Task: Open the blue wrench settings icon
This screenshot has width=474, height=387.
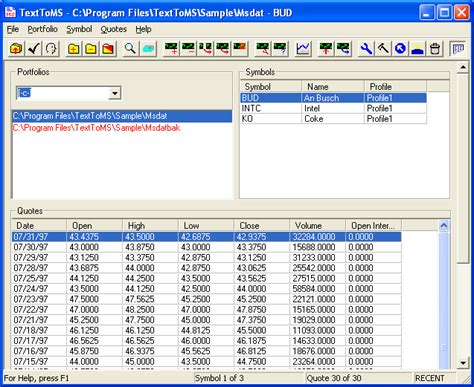Action: [x=366, y=49]
